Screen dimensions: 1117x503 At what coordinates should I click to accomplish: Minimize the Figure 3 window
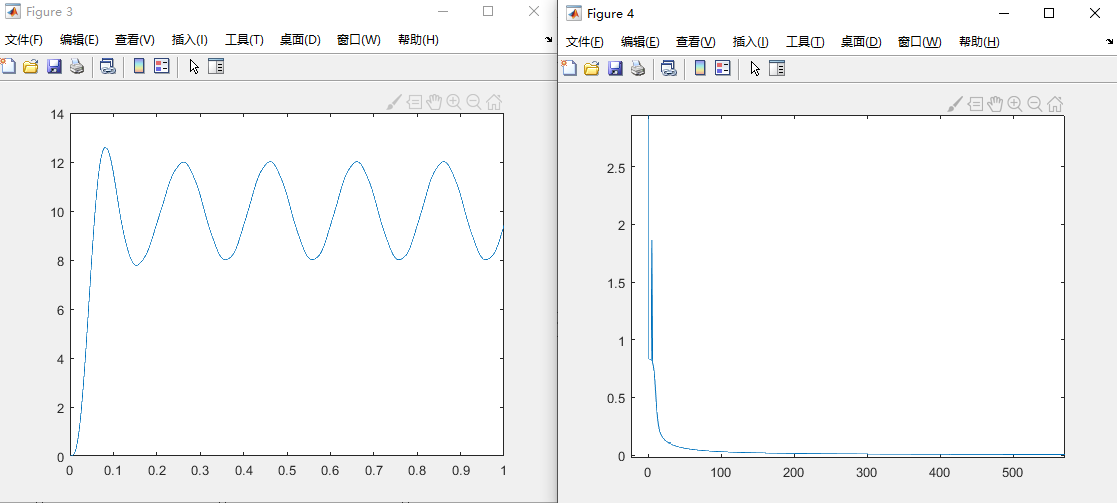pos(443,11)
